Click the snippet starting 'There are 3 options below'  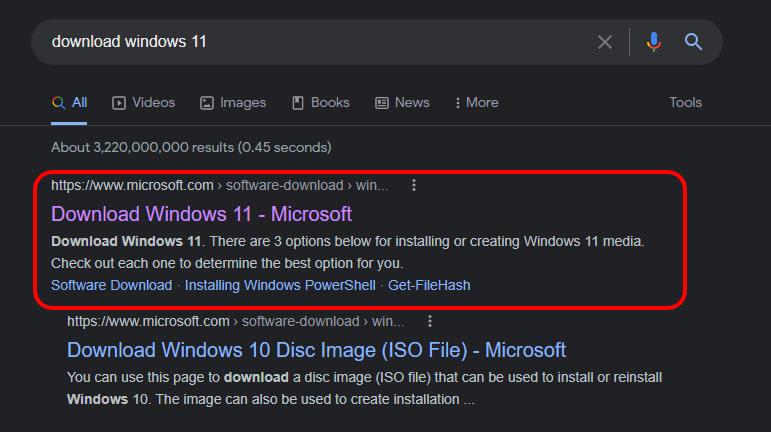(x=348, y=253)
